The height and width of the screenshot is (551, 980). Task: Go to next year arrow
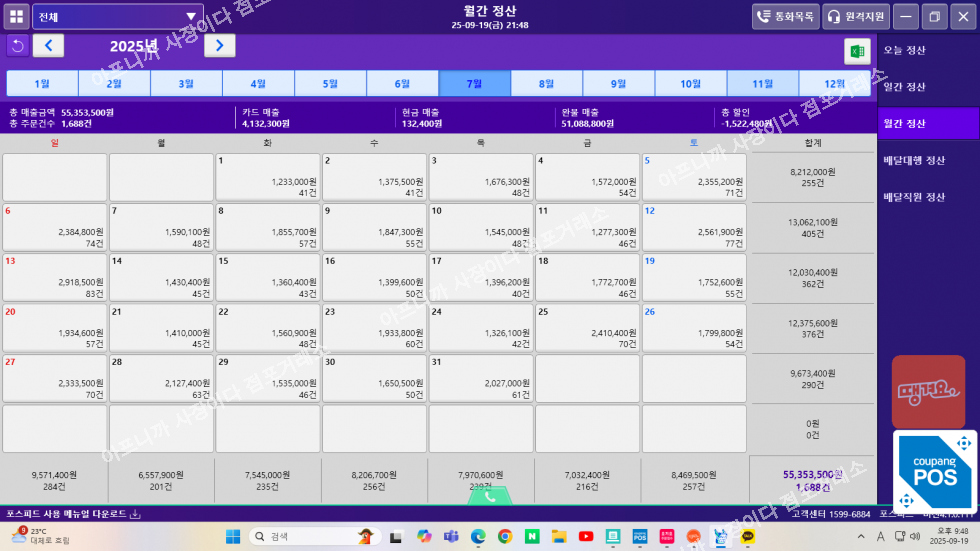pyautogui.click(x=220, y=45)
